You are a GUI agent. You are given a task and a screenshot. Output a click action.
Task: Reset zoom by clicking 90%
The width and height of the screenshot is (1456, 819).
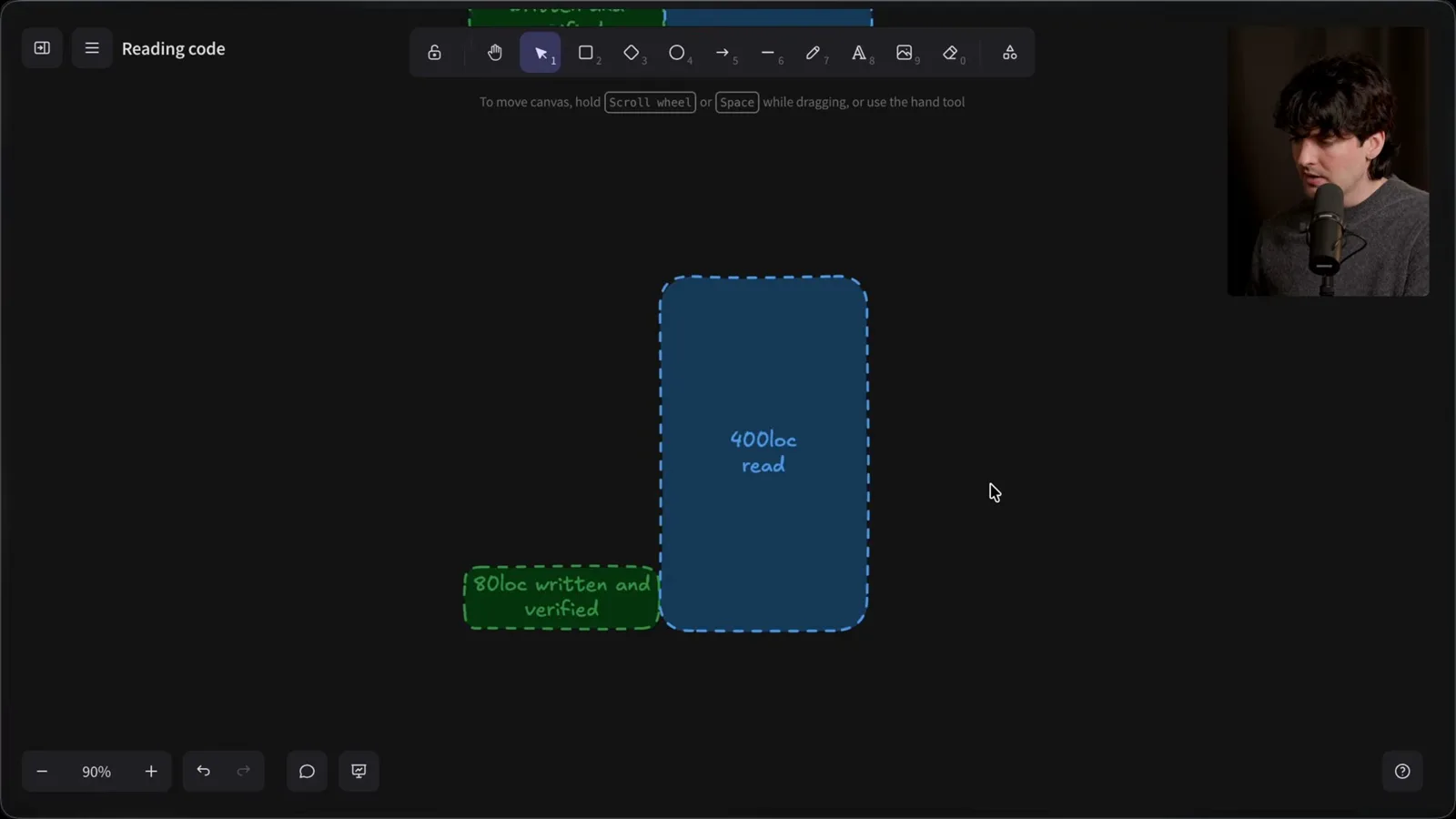pyautogui.click(x=96, y=772)
